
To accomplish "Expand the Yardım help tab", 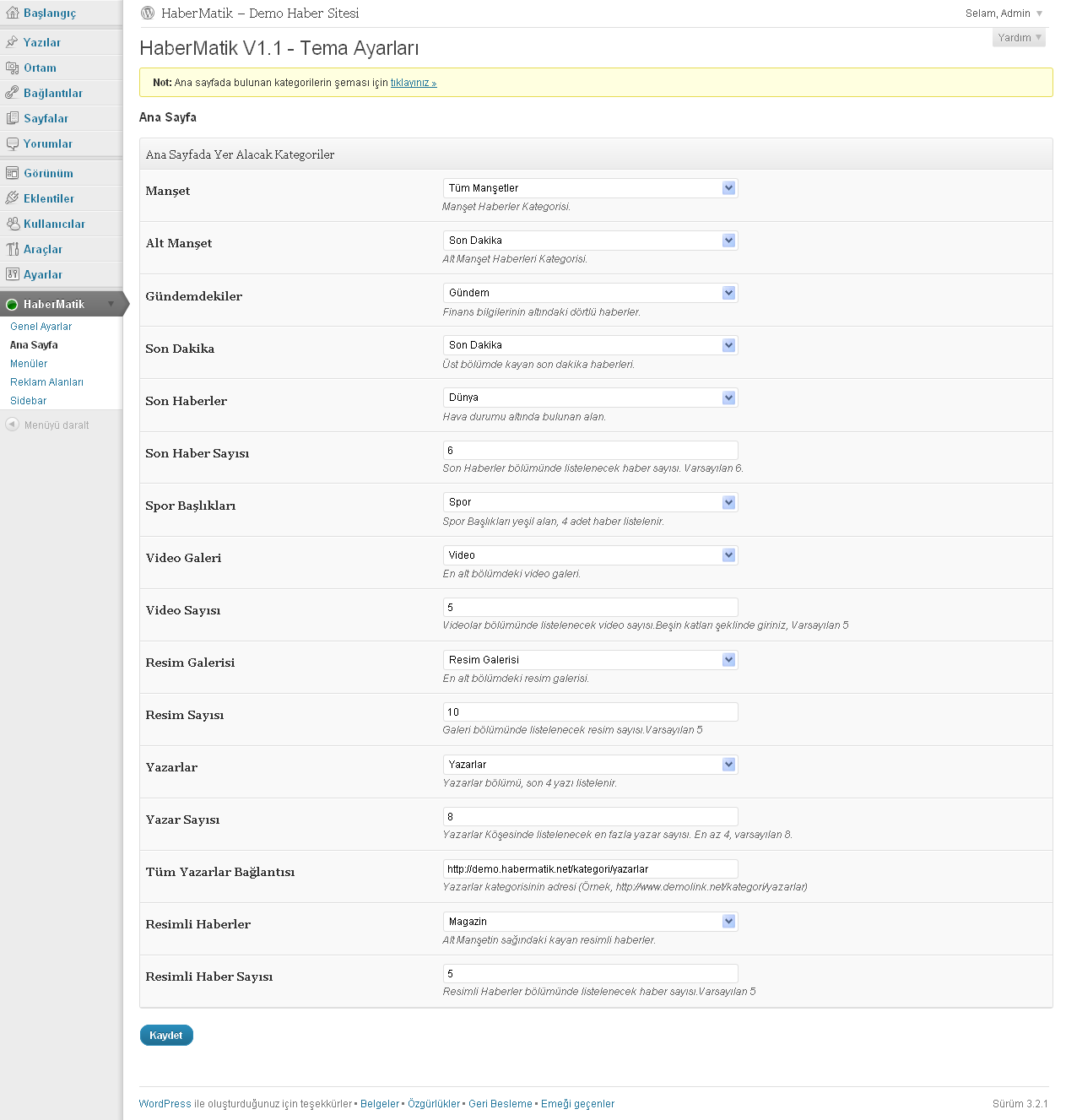I will pos(1019,38).
